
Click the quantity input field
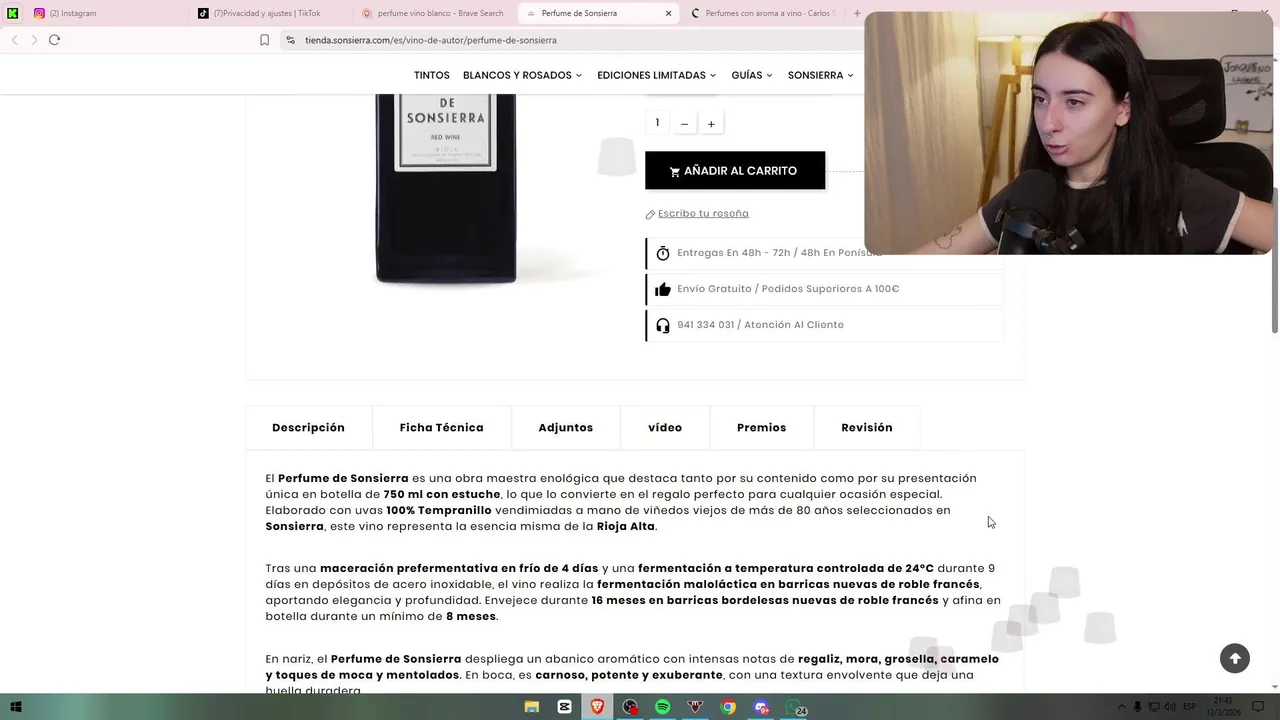pos(657,123)
